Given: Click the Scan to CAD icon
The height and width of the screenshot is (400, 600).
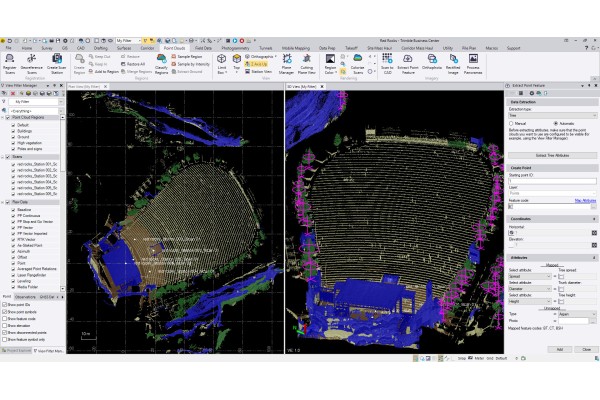Looking at the screenshot, I should pyautogui.click(x=386, y=64).
